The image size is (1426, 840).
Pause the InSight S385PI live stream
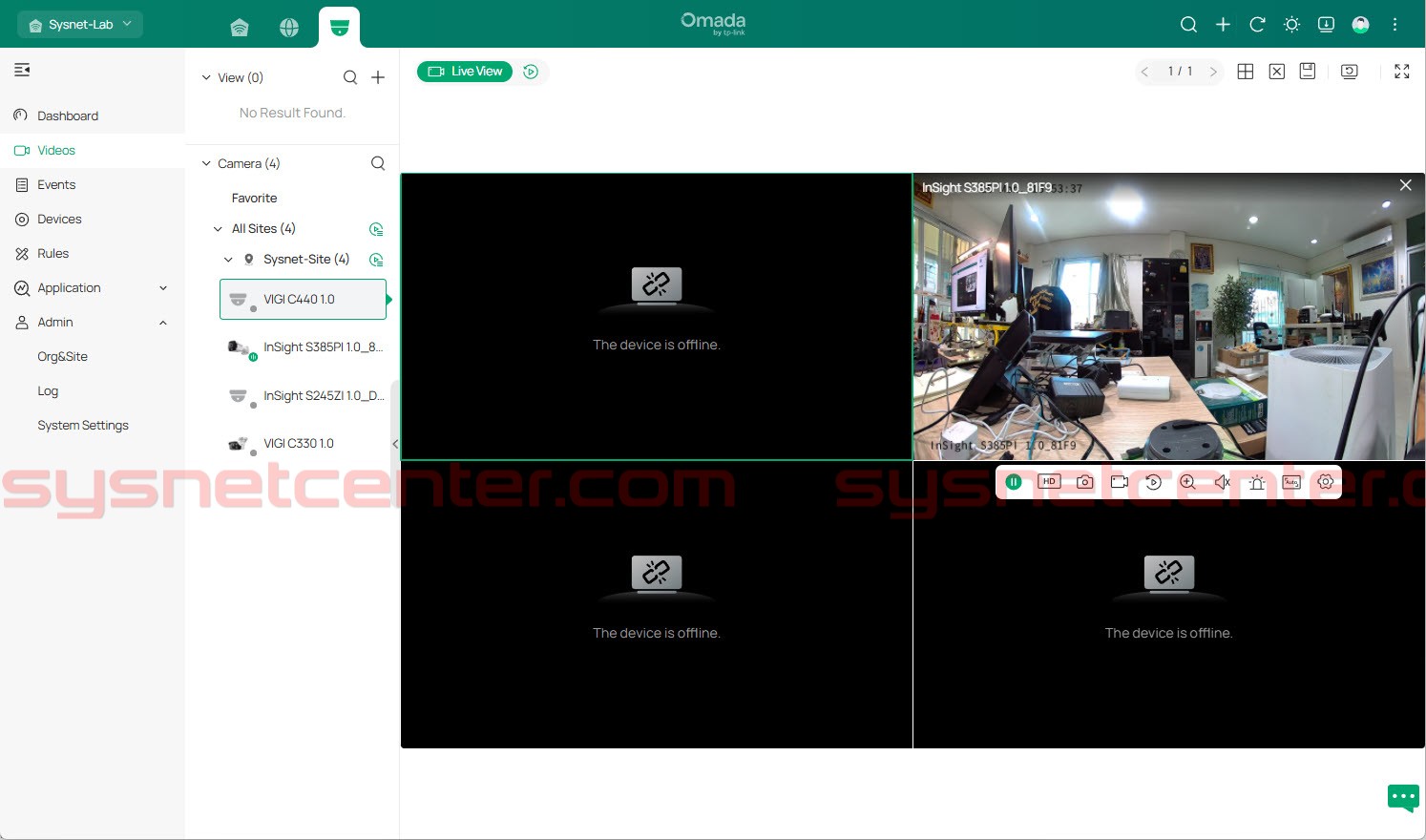1014,482
